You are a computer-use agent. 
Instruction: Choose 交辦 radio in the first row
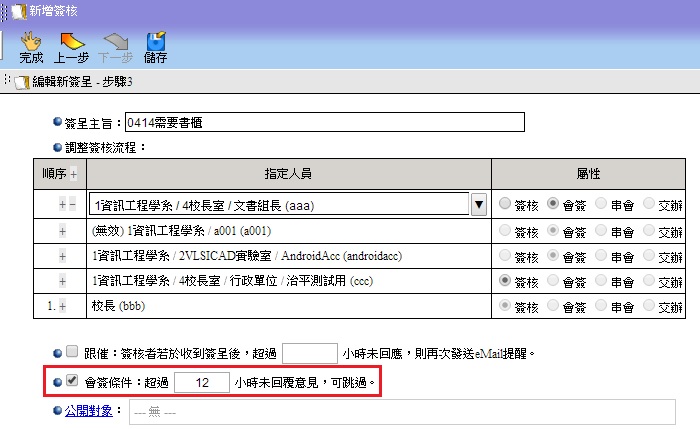(649, 204)
